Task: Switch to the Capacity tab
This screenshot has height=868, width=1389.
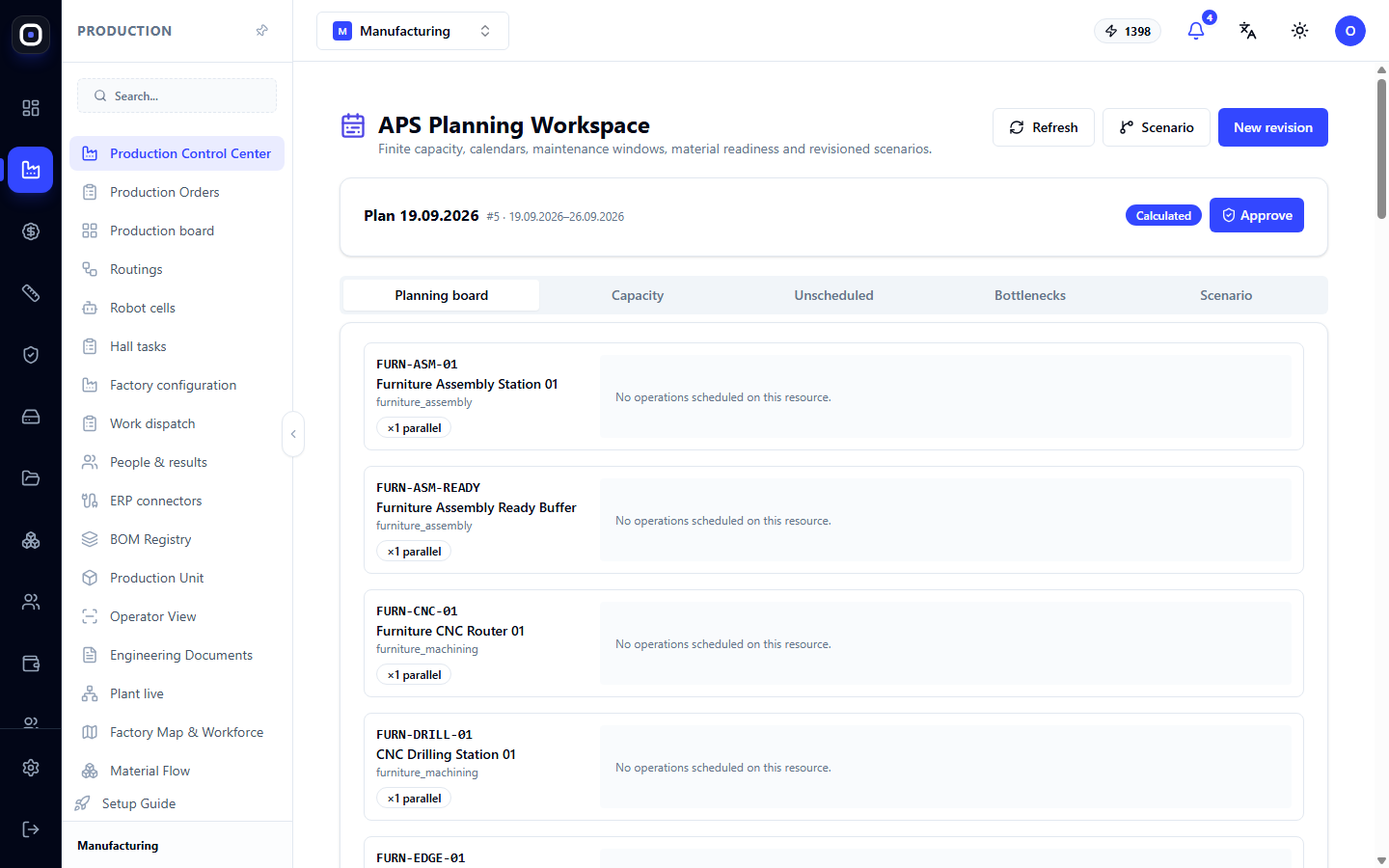Action: click(638, 295)
